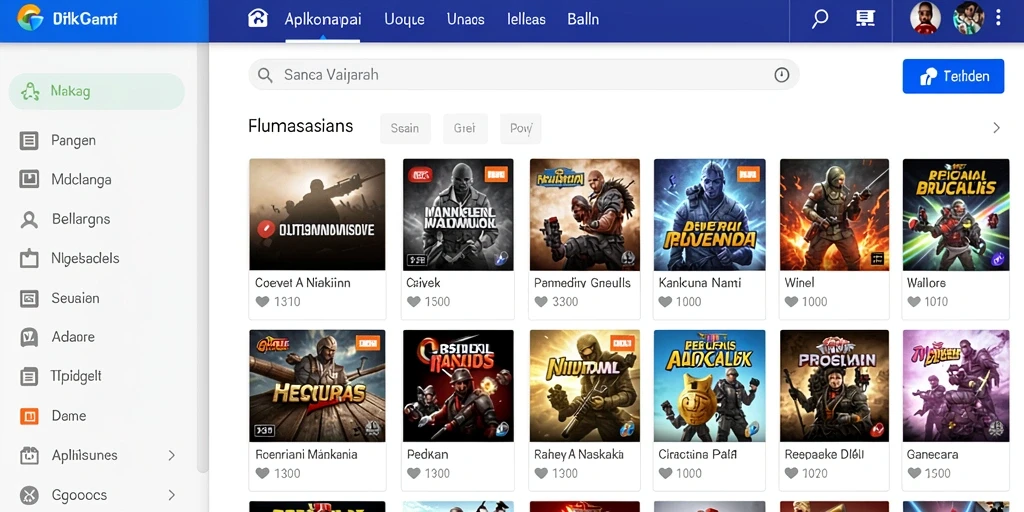Open the Reepaeke Dl6ll game thumbnail
Screen dimensions: 1024x512
[834, 385]
